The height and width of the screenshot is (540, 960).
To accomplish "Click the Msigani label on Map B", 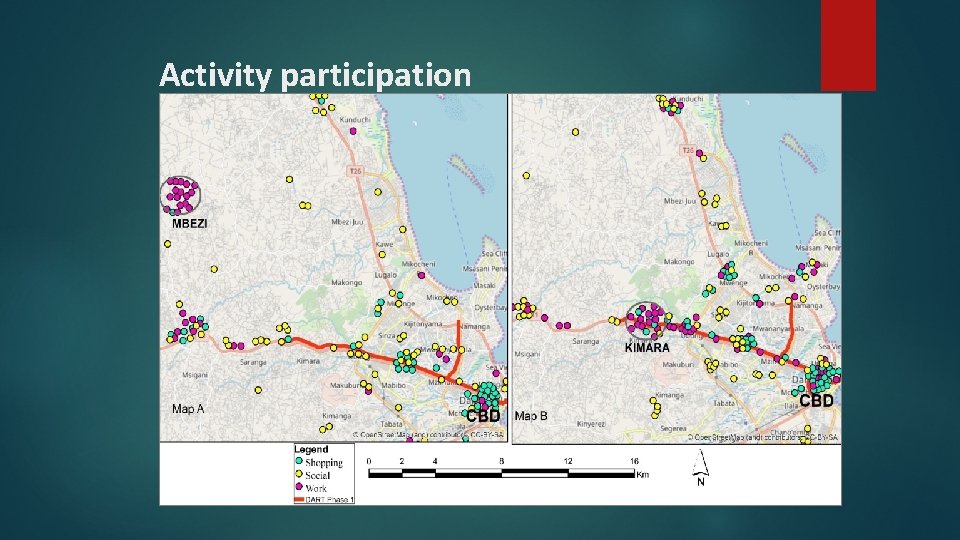I will [527, 354].
